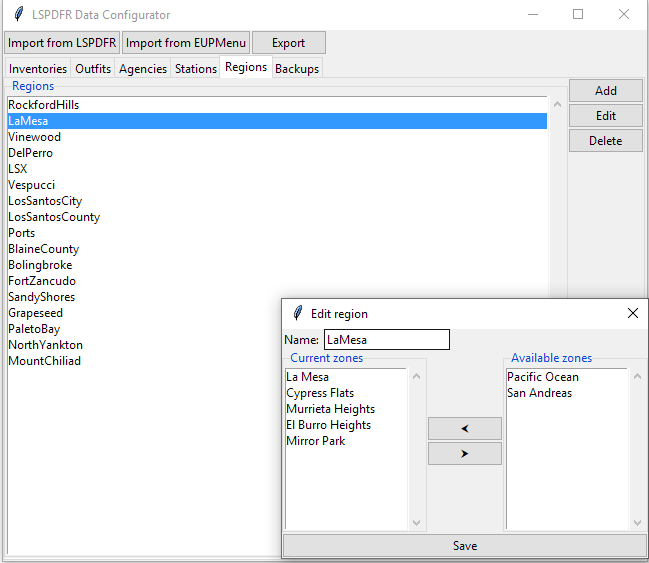Select Cypress Flats in Current zones
649x563 pixels.
tap(320, 393)
